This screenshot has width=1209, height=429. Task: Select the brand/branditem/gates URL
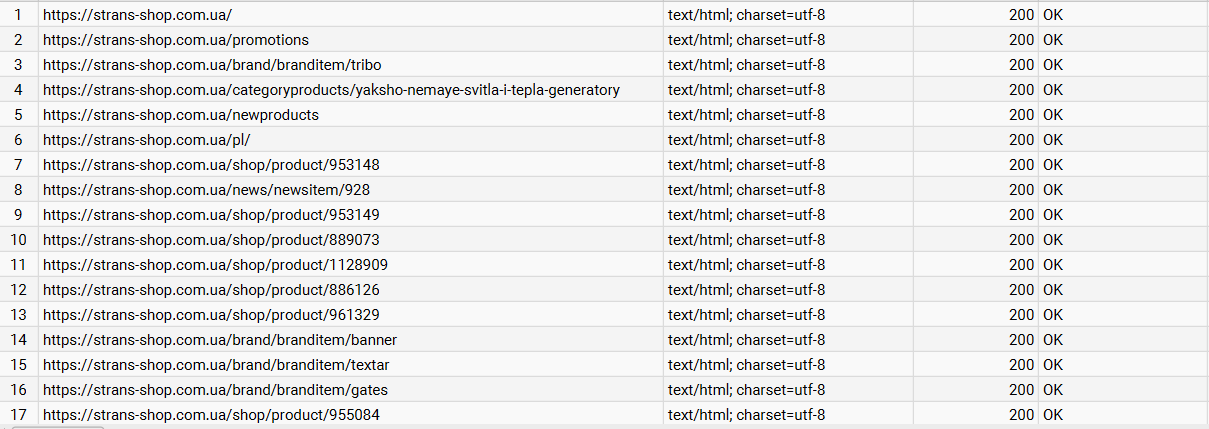click(215, 390)
